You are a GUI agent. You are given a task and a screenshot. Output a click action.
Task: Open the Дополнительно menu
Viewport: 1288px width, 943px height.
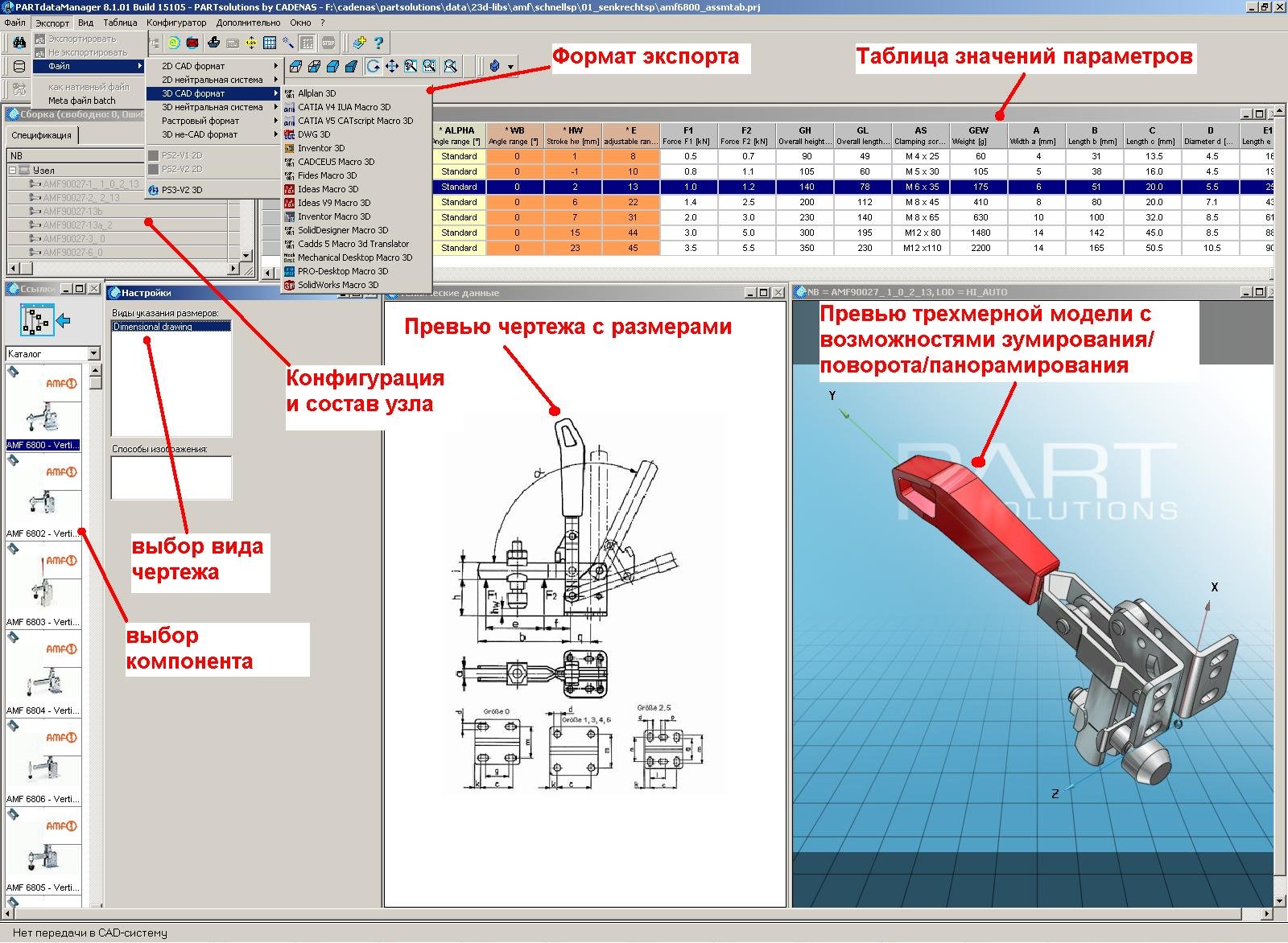pyautogui.click(x=248, y=23)
